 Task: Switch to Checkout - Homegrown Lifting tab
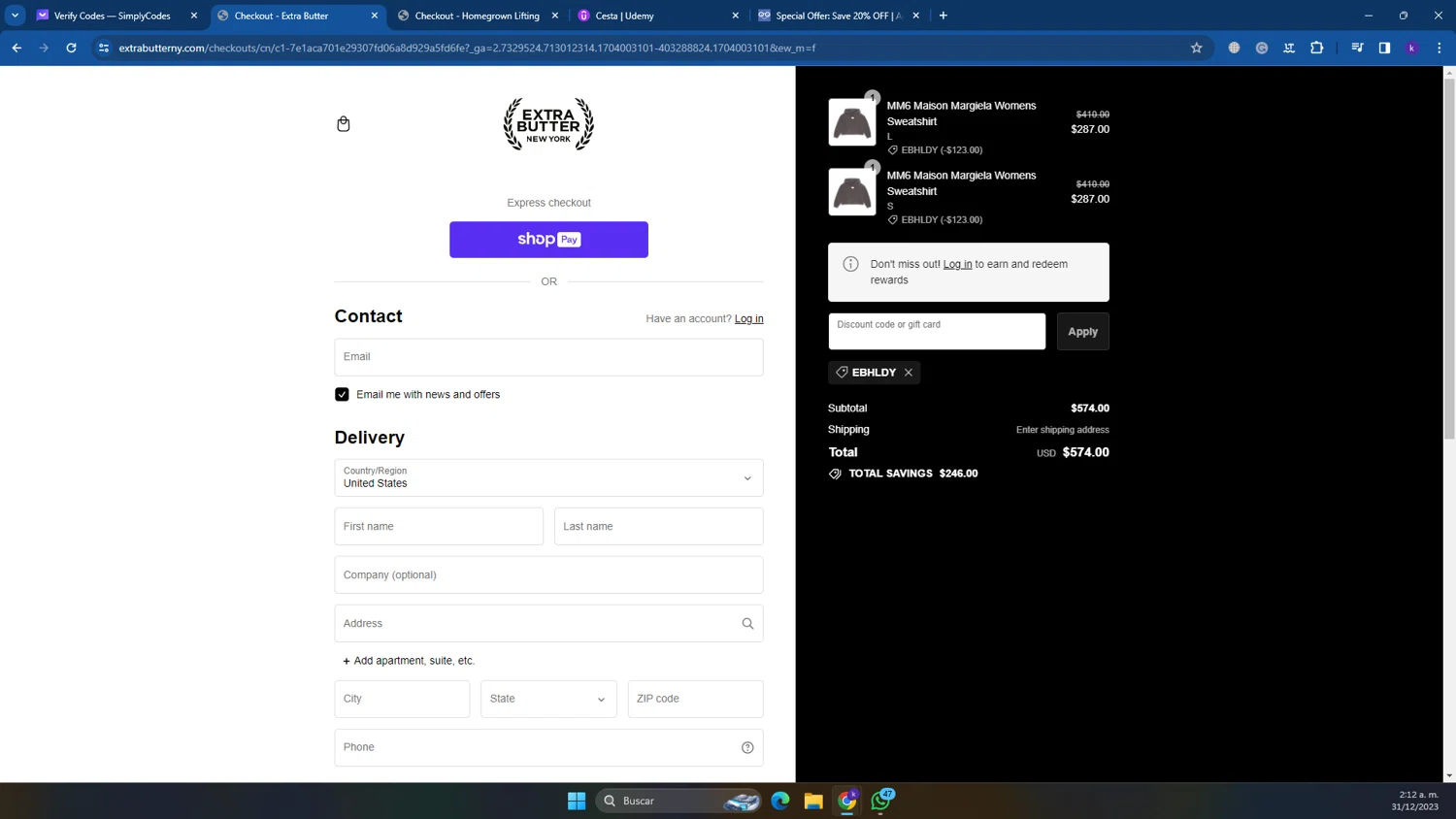[x=477, y=16]
